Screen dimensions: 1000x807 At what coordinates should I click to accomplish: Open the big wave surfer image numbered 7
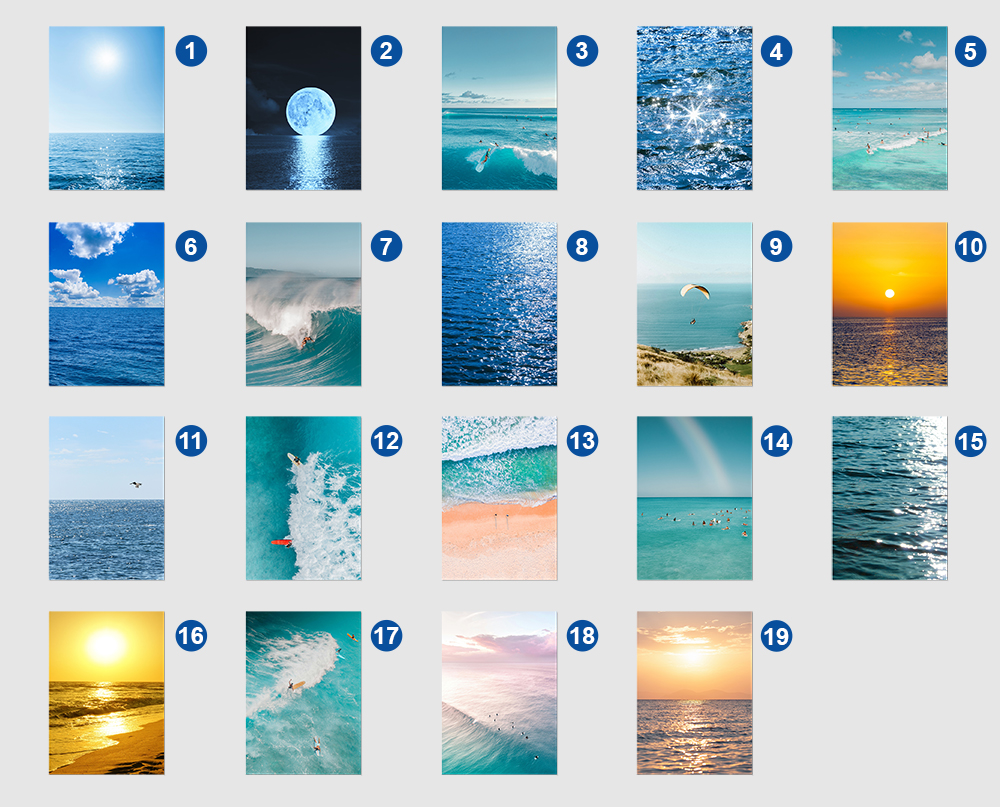(x=304, y=304)
